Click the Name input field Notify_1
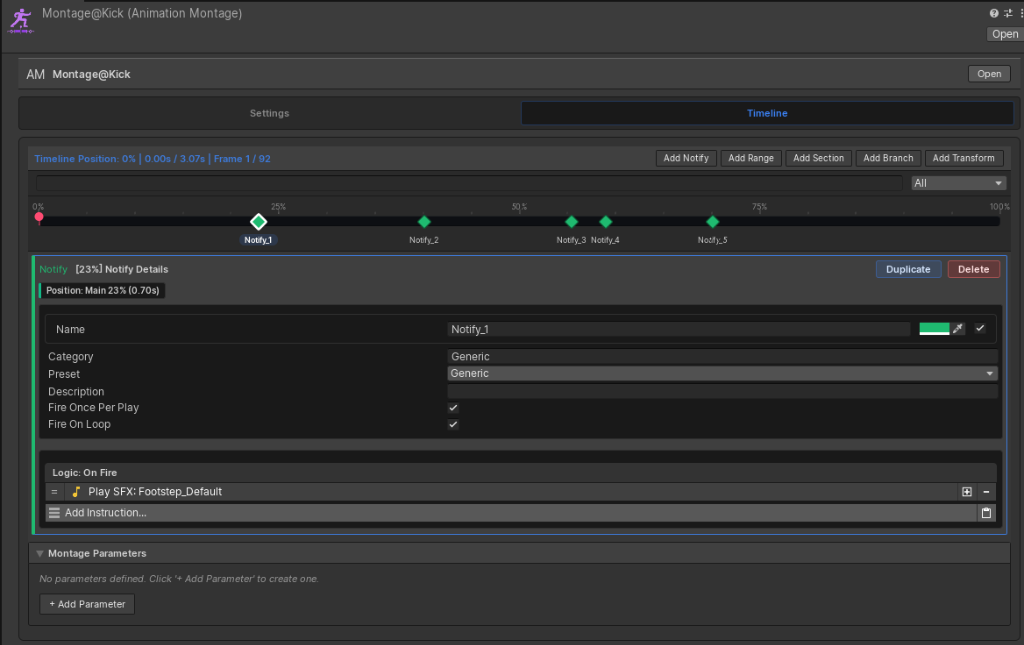Image resolution: width=1024 pixels, height=645 pixels. tap(679, 330)
